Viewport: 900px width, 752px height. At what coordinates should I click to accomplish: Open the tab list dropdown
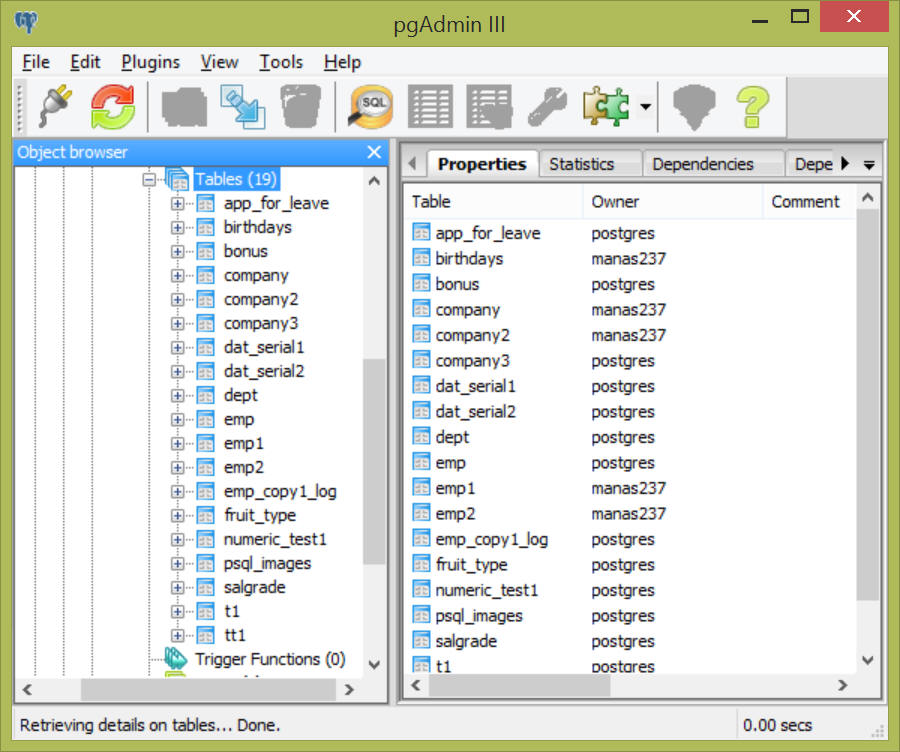869,165
